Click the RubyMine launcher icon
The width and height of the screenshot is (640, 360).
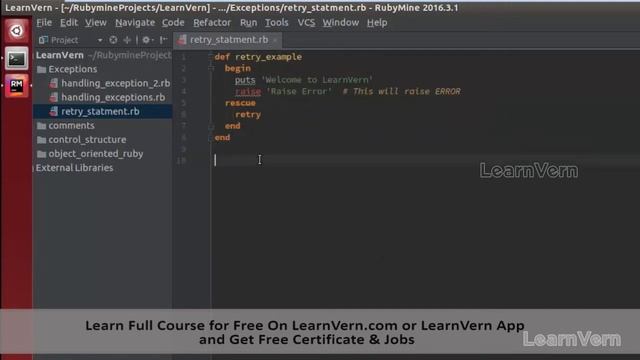pos(16,86)
